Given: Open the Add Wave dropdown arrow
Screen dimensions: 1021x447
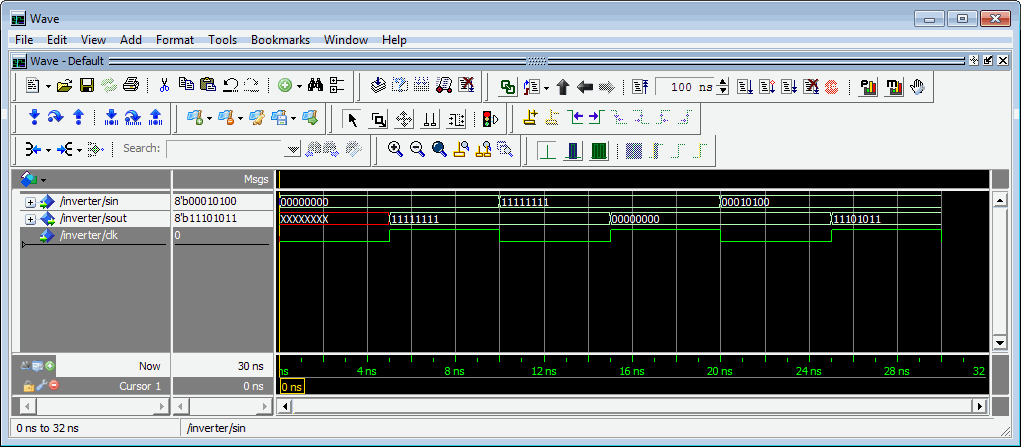Looking at the screenshot, I should point(209,118).
